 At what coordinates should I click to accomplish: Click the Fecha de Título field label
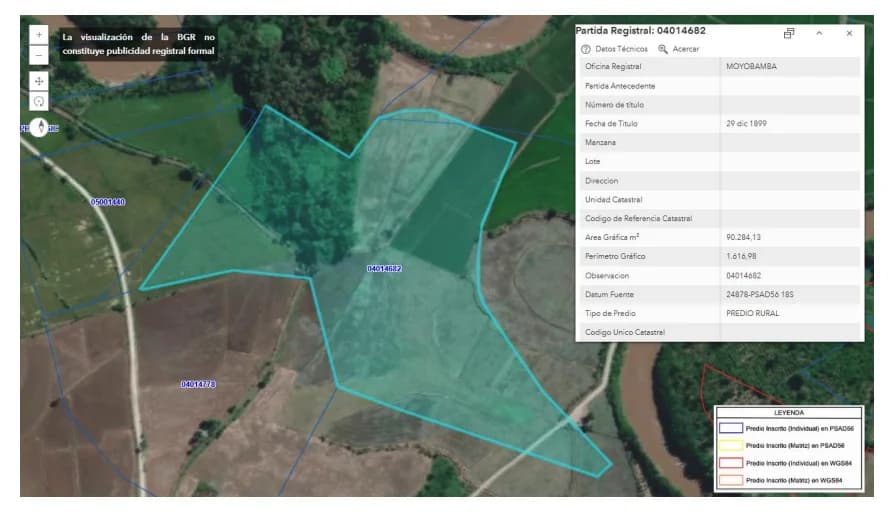tap(611, 123)
